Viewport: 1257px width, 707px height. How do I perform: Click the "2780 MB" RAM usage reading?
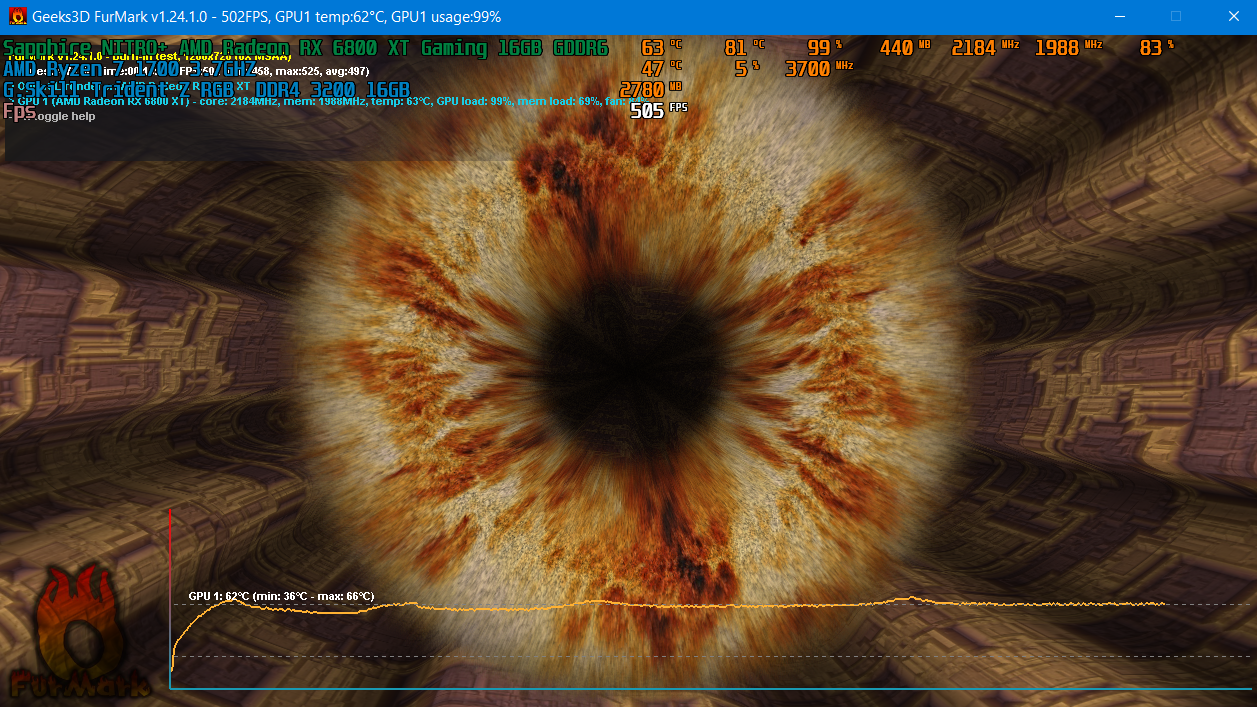(x=651, y=89)
